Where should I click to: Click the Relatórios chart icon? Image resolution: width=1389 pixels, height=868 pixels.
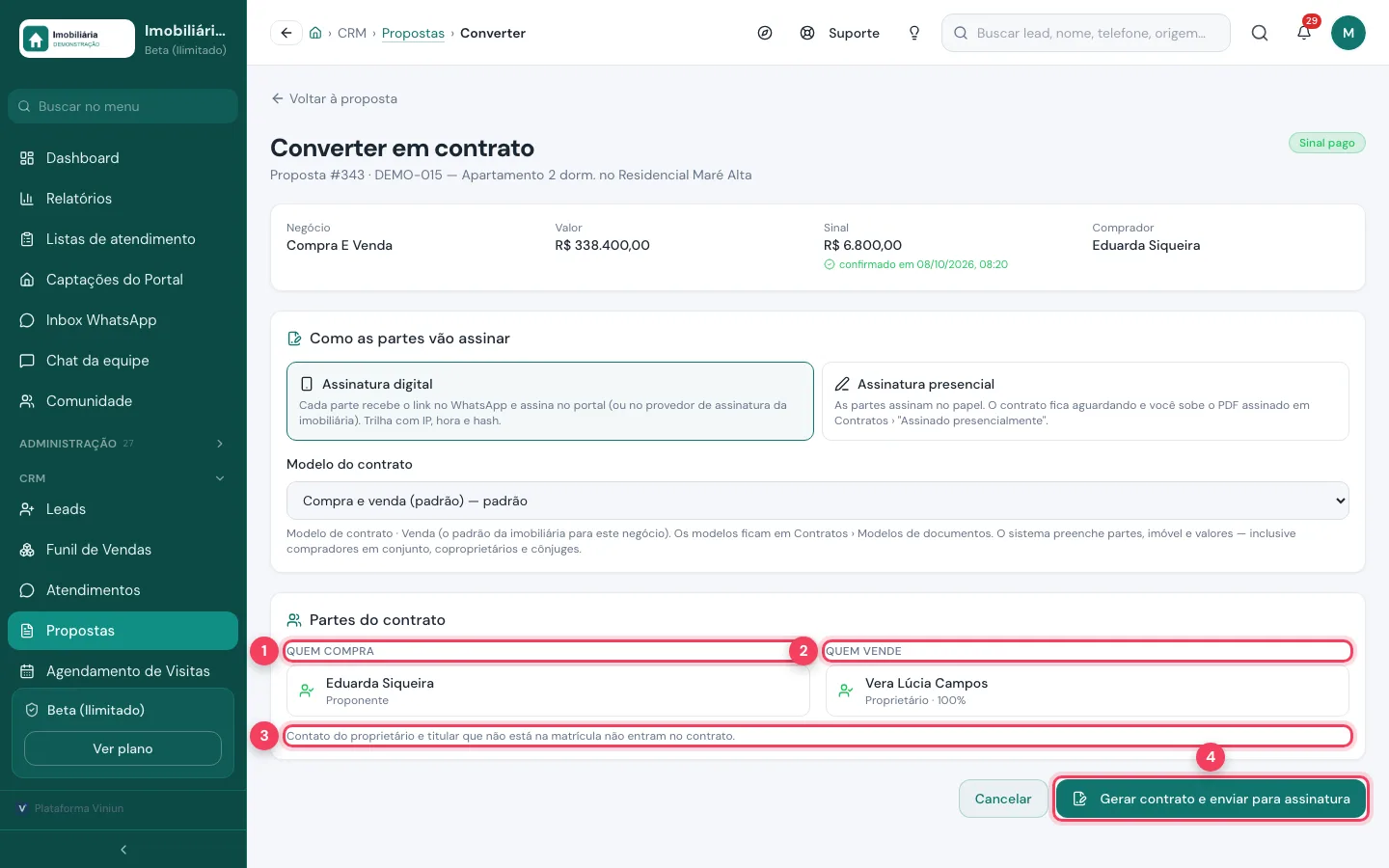[x=27, y=199]
